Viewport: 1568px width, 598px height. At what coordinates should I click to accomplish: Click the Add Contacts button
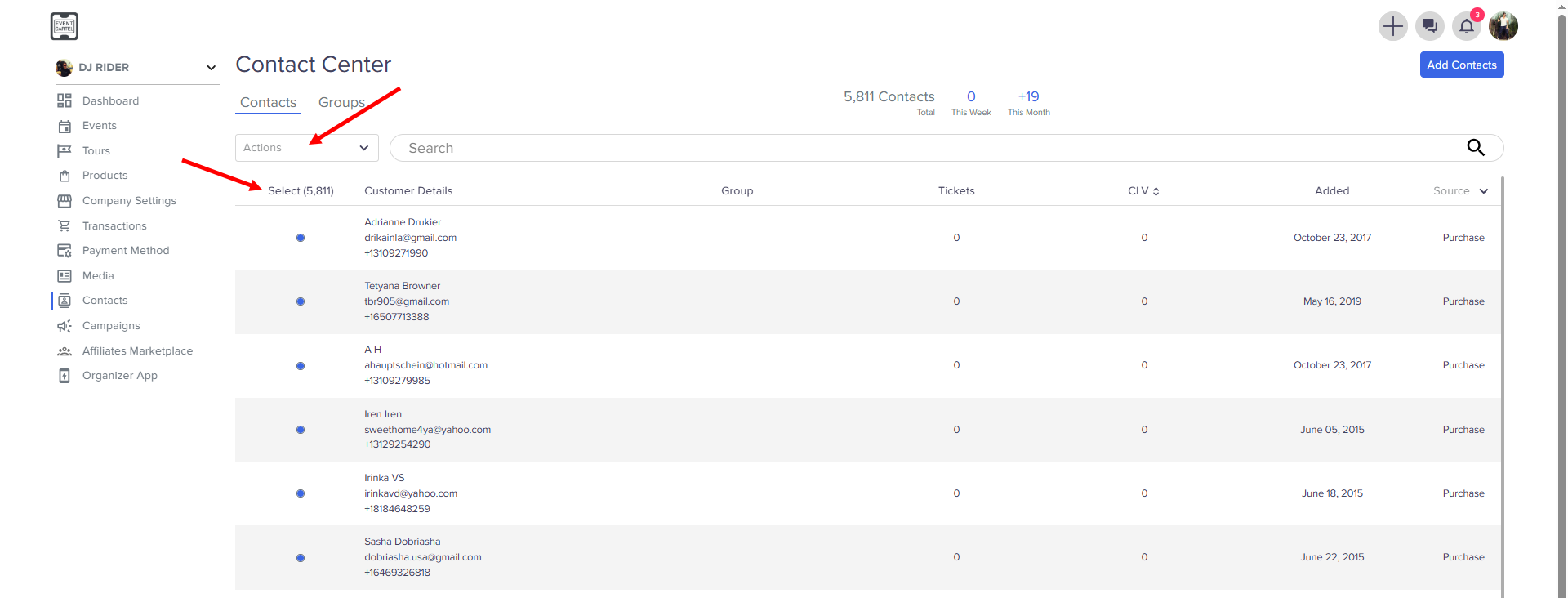tap(1462, 65)
